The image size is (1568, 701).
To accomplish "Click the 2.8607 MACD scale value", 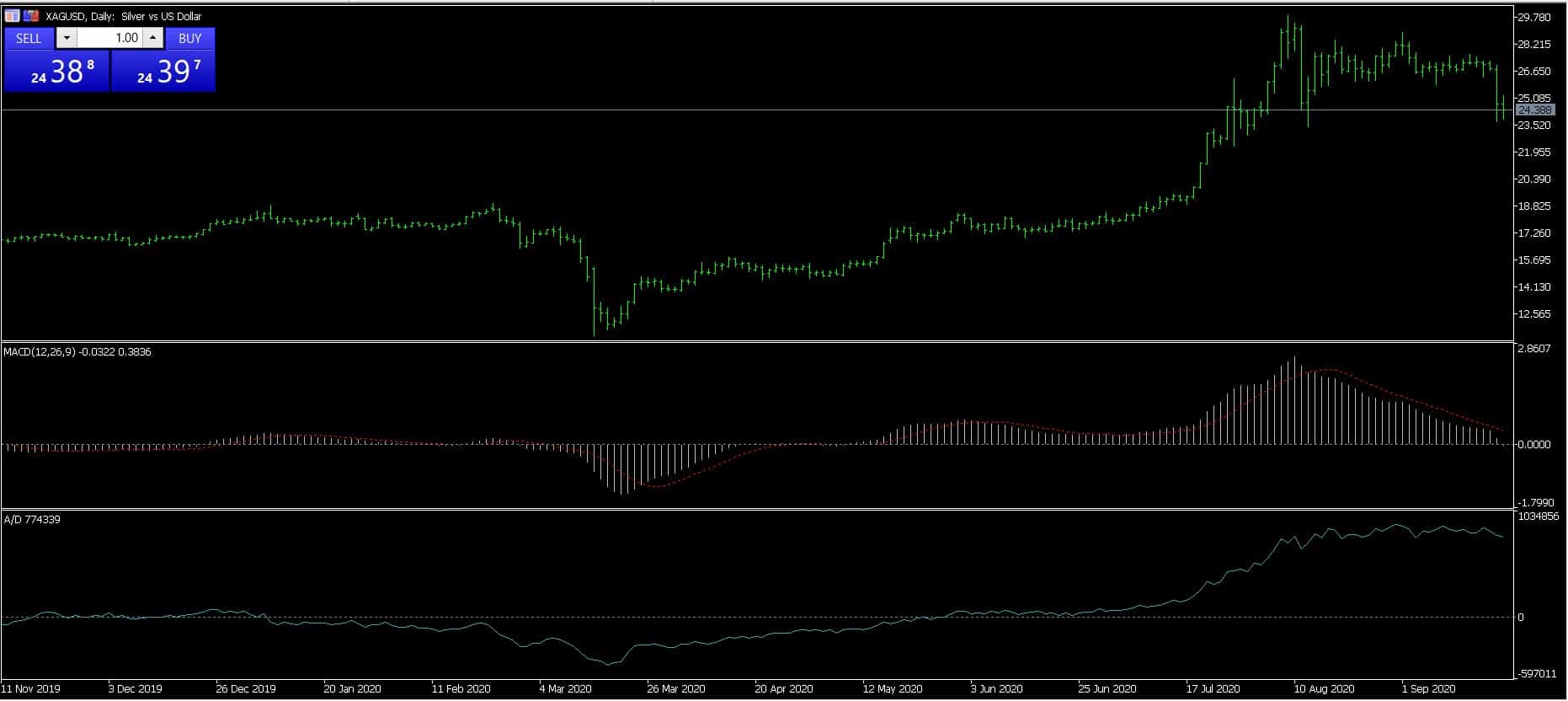I will click(1534, 349).
